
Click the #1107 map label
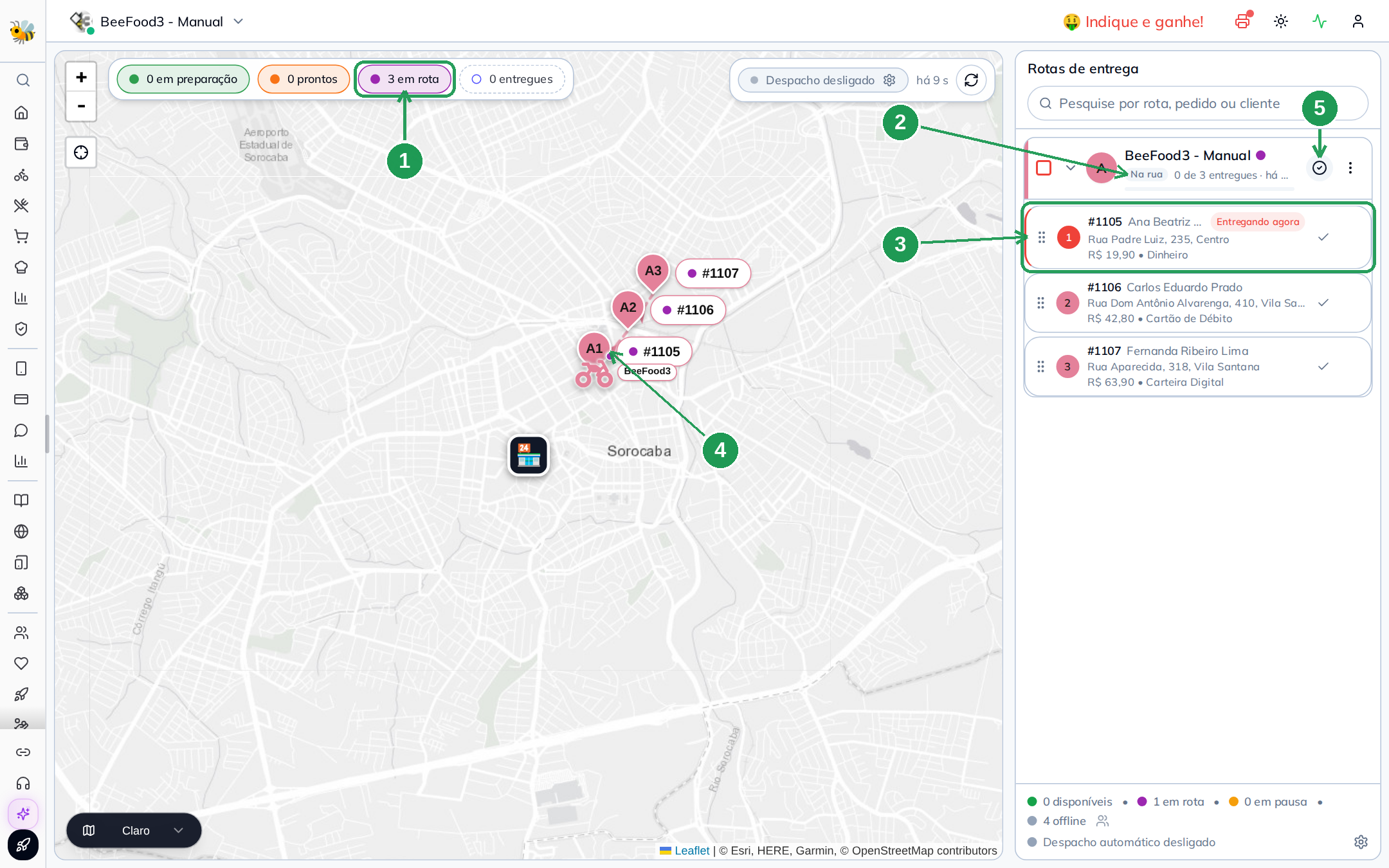pyautogui.click(x=713, y=273)
